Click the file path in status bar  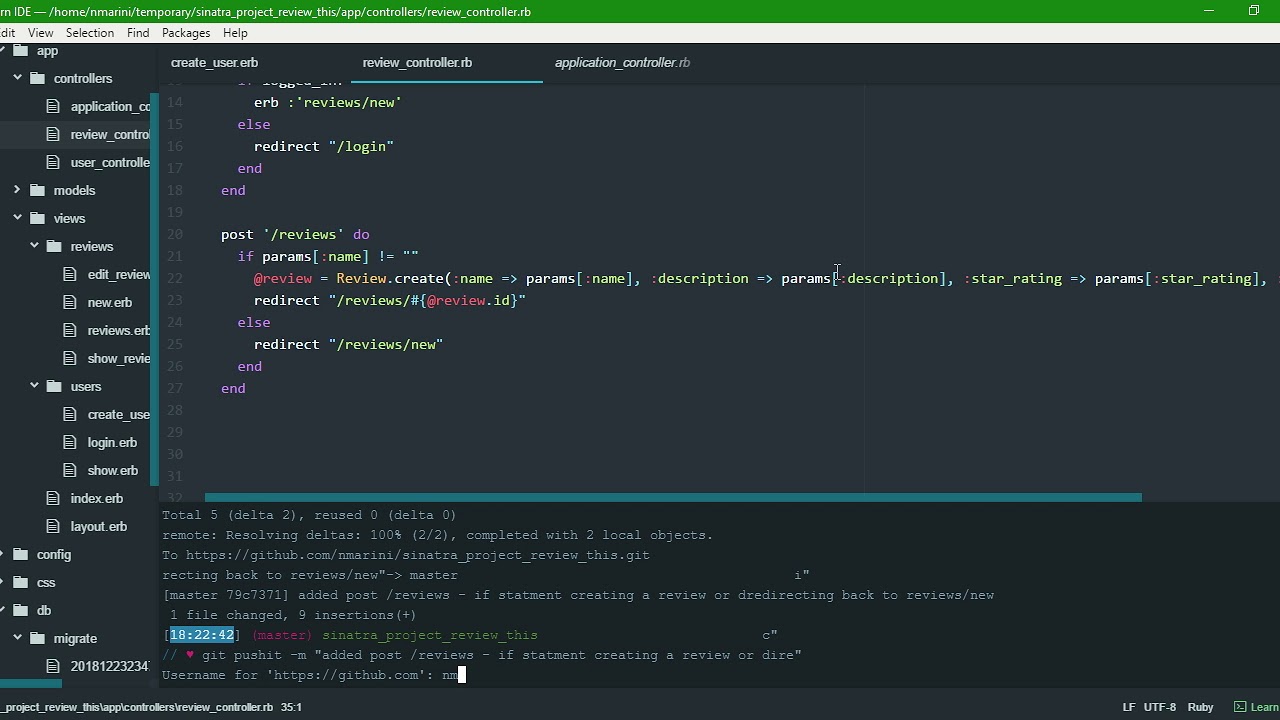click(x=136, y=707)
